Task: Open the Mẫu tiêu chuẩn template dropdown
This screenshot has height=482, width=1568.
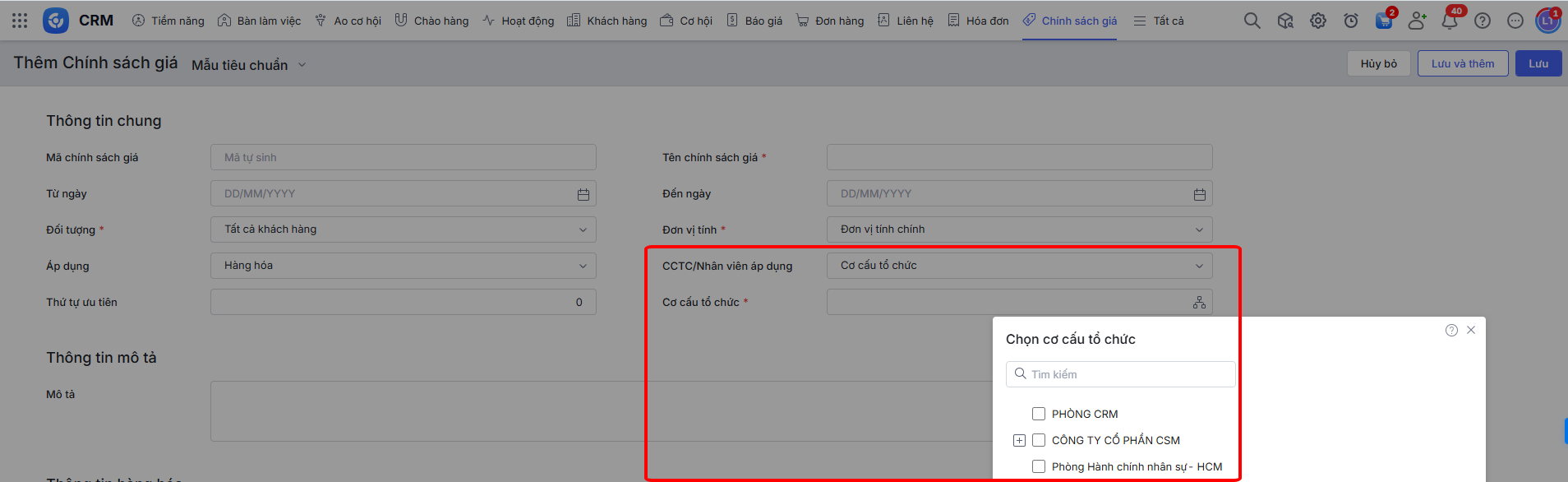Action: tap(248, 65)
